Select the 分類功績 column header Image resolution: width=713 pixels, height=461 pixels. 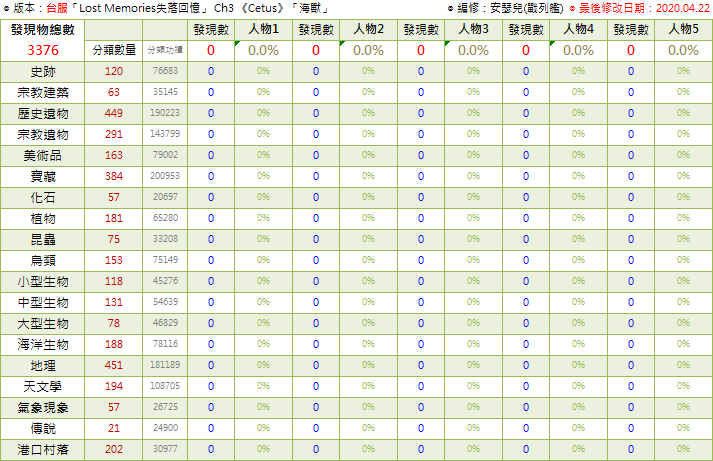point(165,50)
